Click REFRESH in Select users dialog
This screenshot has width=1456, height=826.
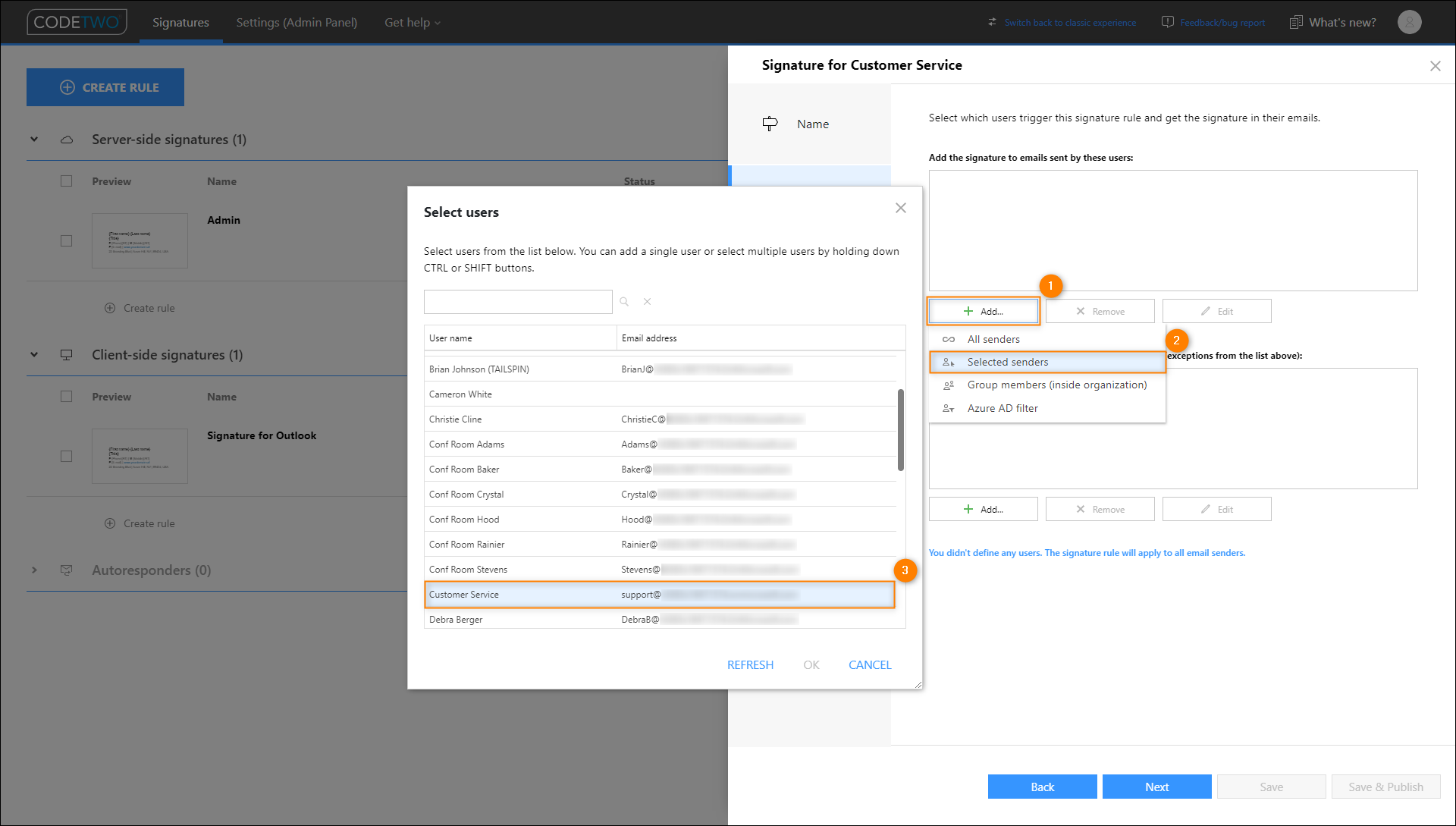(x=750, y=665)
